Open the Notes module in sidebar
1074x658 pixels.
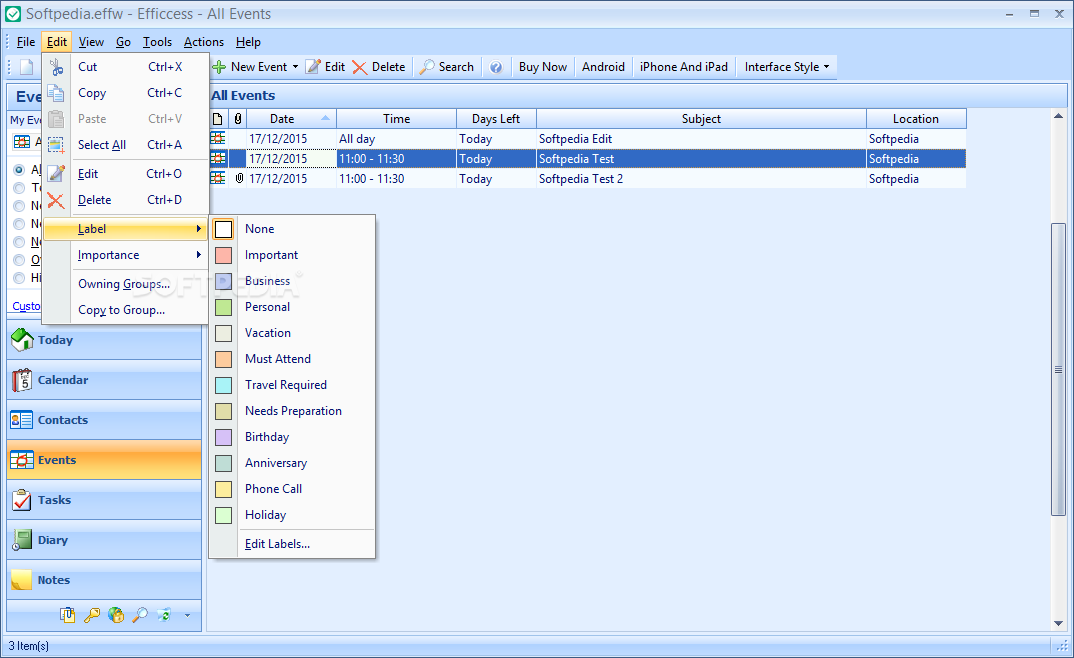coord(104,580)
